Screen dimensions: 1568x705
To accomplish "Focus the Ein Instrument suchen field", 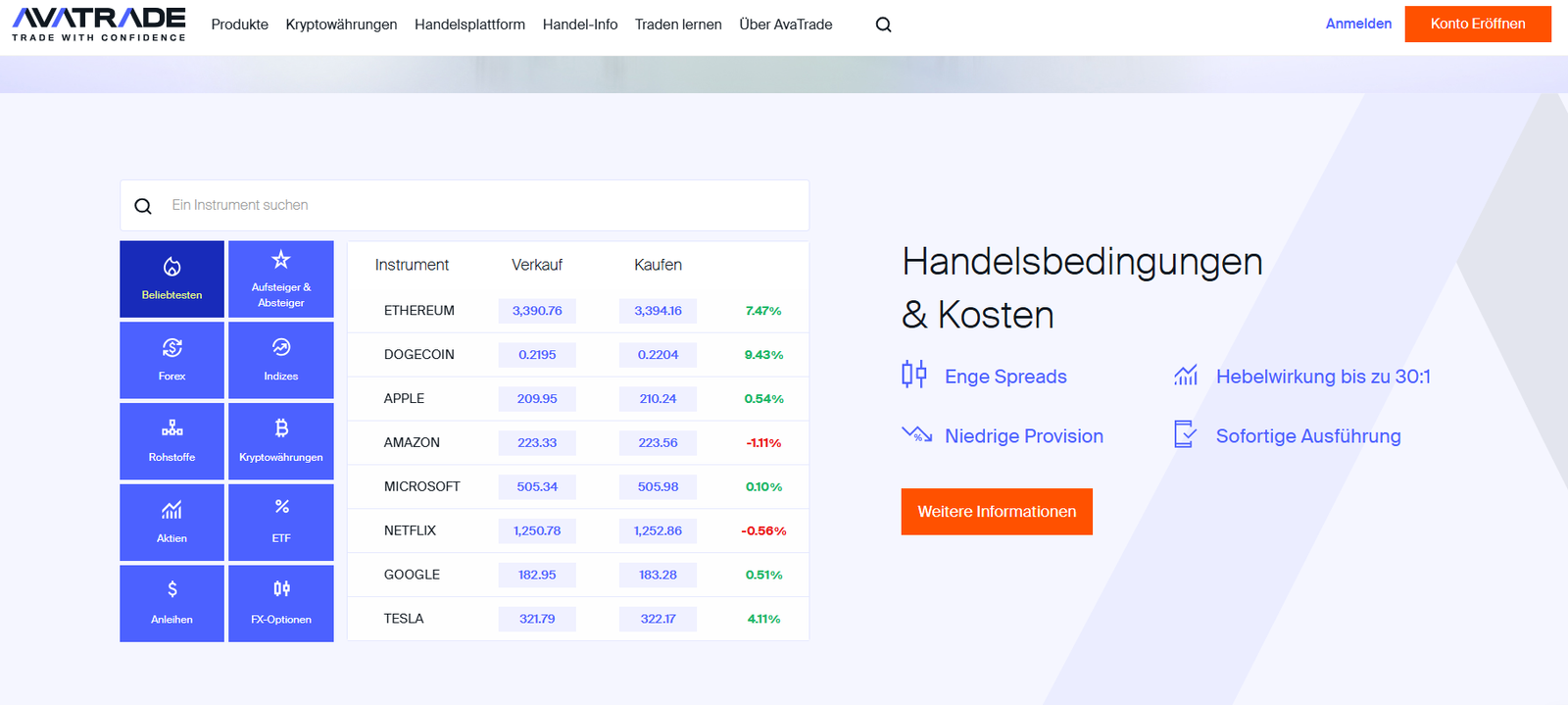I will [465, 206].
